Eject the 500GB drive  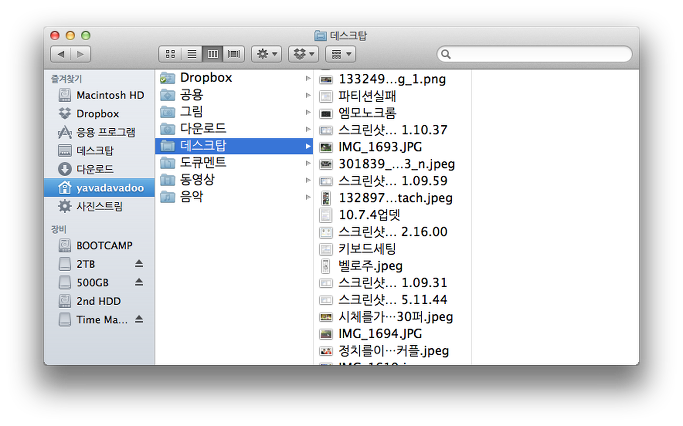coord(139,282)
